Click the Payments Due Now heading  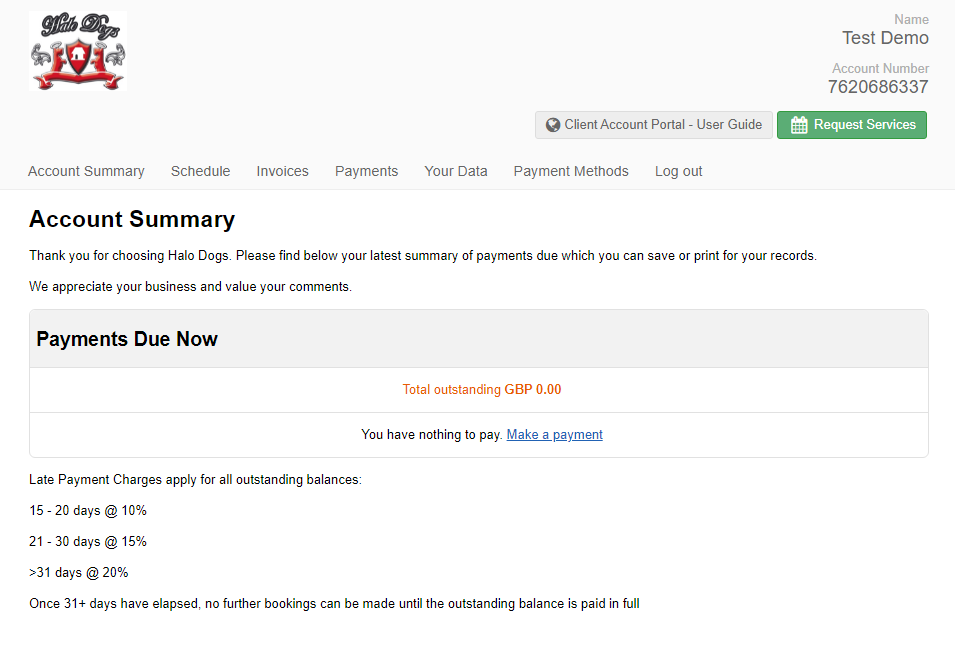click(127, 339)
